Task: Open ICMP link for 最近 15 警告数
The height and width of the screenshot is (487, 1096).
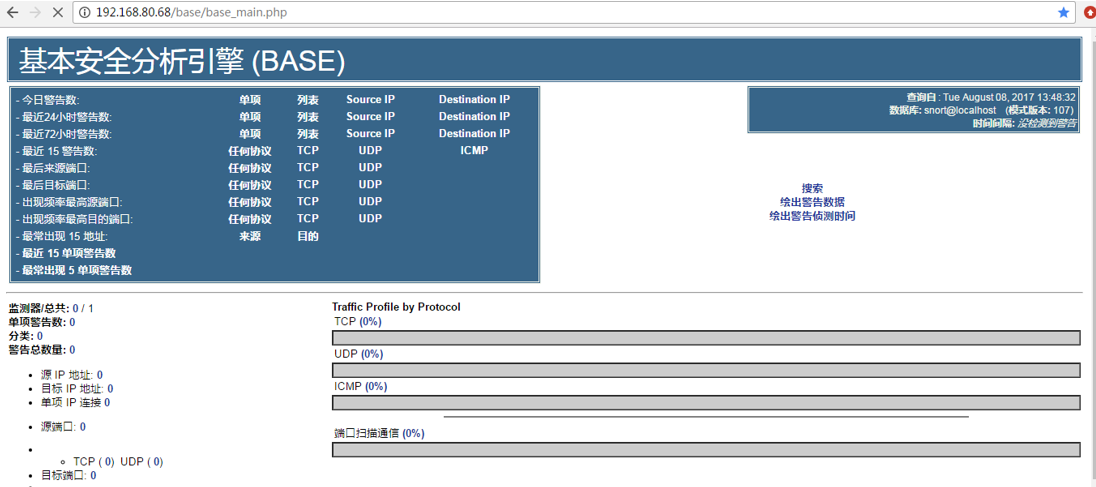Action: point(474,150)
